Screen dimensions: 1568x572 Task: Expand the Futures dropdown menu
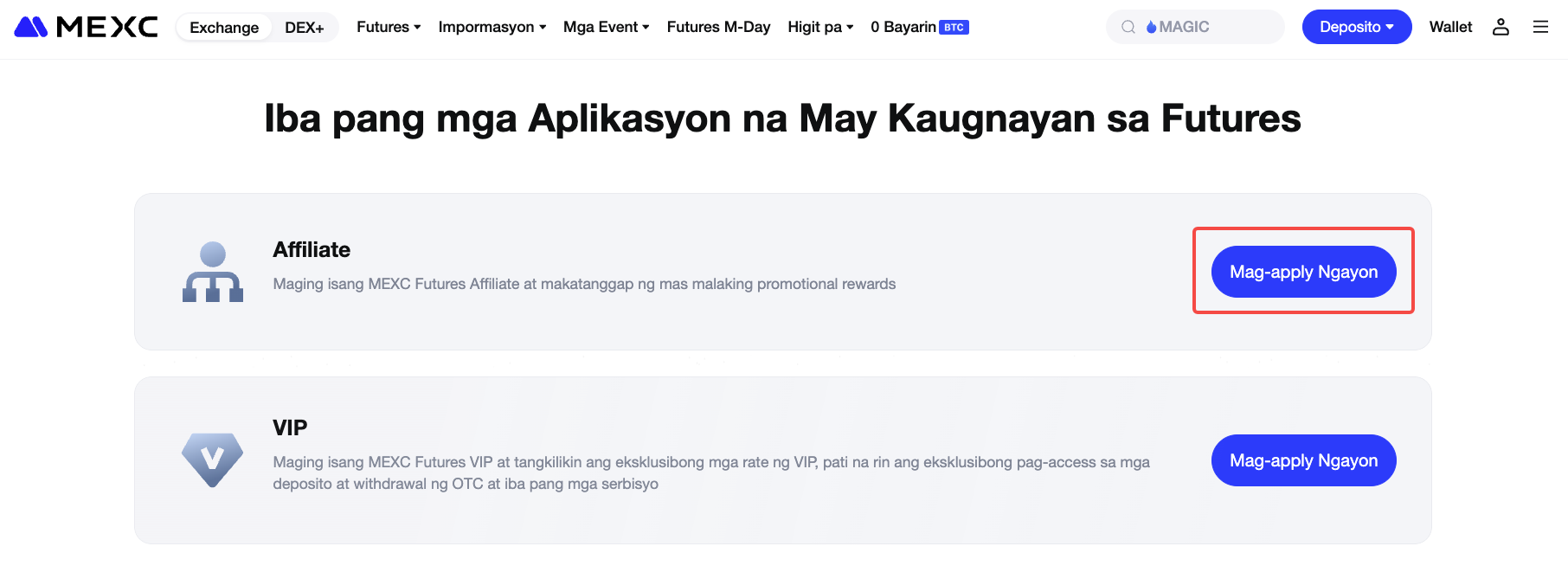(x=389, y=27)
